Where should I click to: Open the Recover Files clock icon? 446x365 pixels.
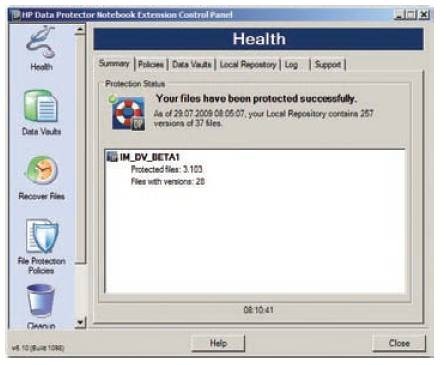(41, 171)
